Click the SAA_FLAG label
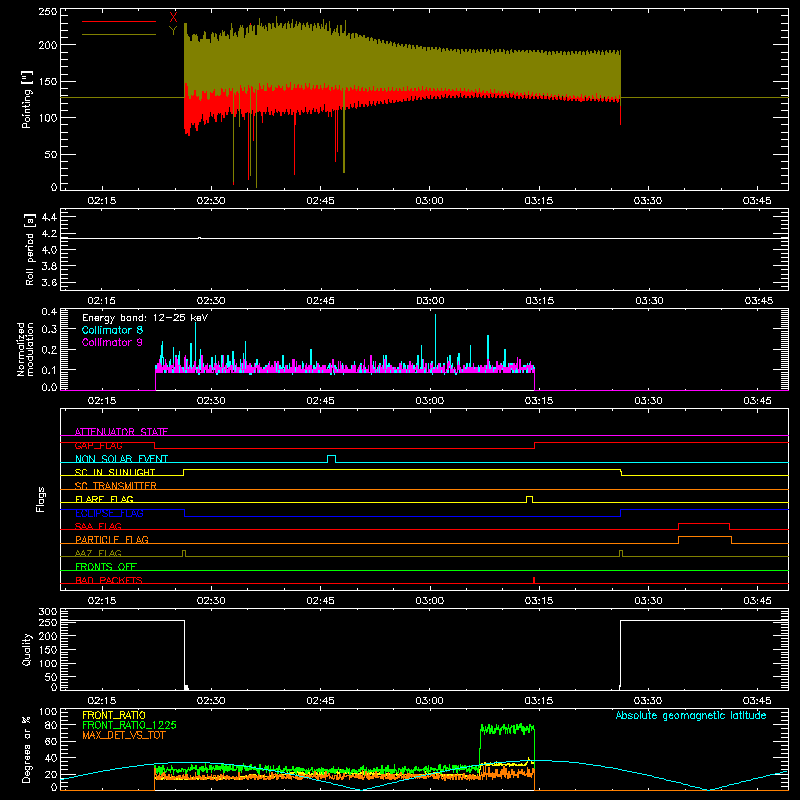This screenshot has width=800, height=800. pos(98,526)
